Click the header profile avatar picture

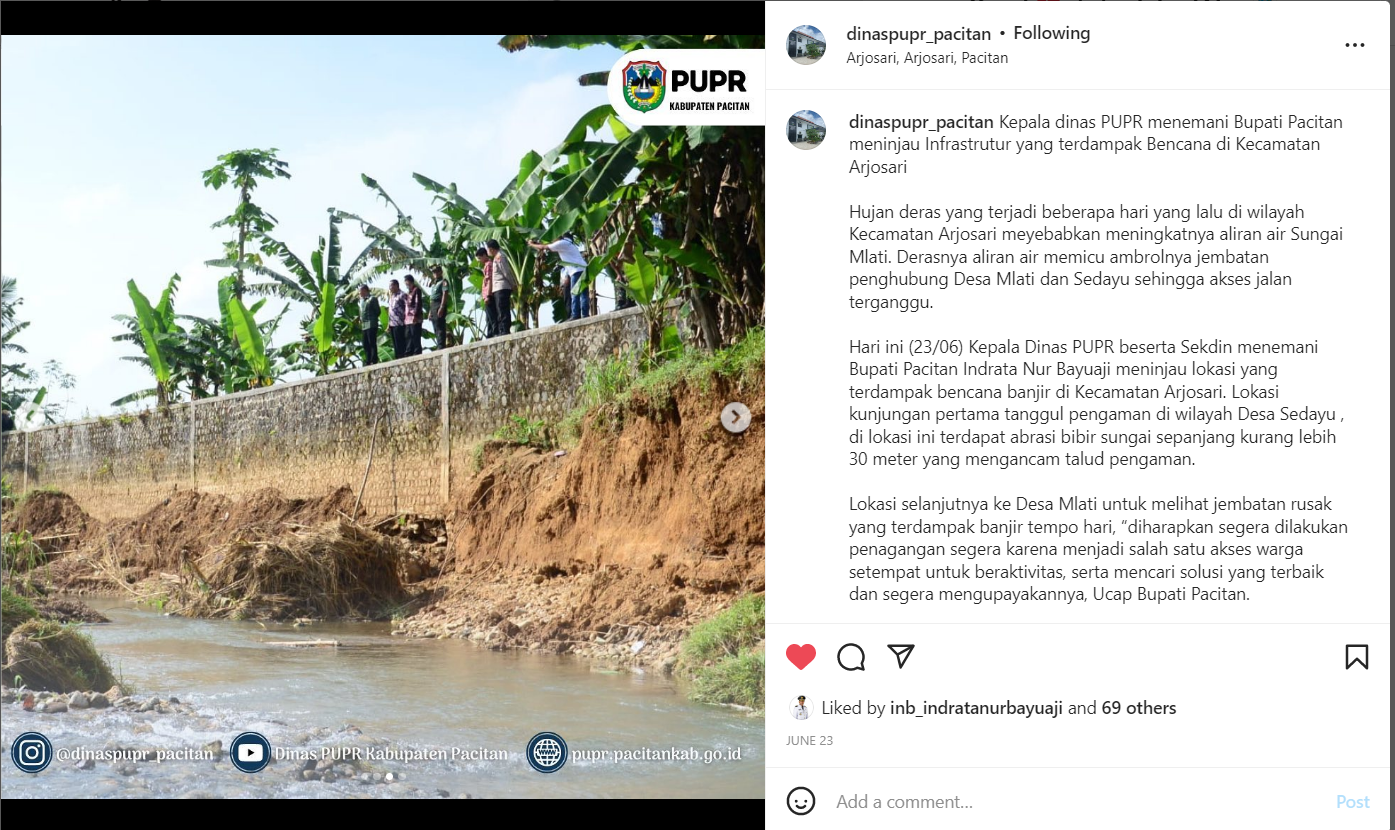(x=806, y=45)
